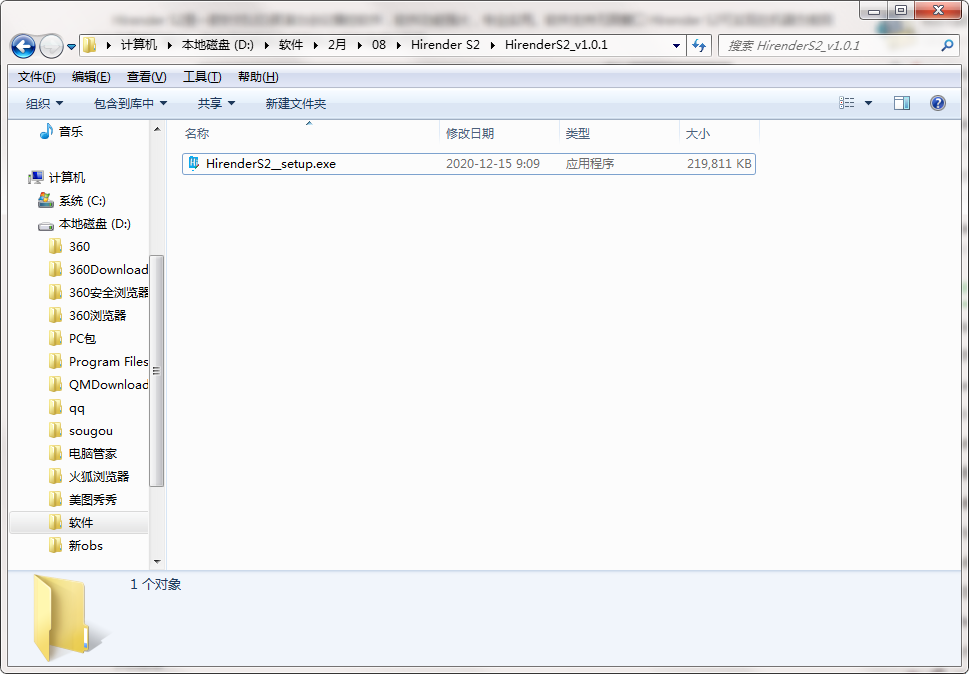Select 计算机 in navigation pane
969x674 pixels.
tap(67, 178)
